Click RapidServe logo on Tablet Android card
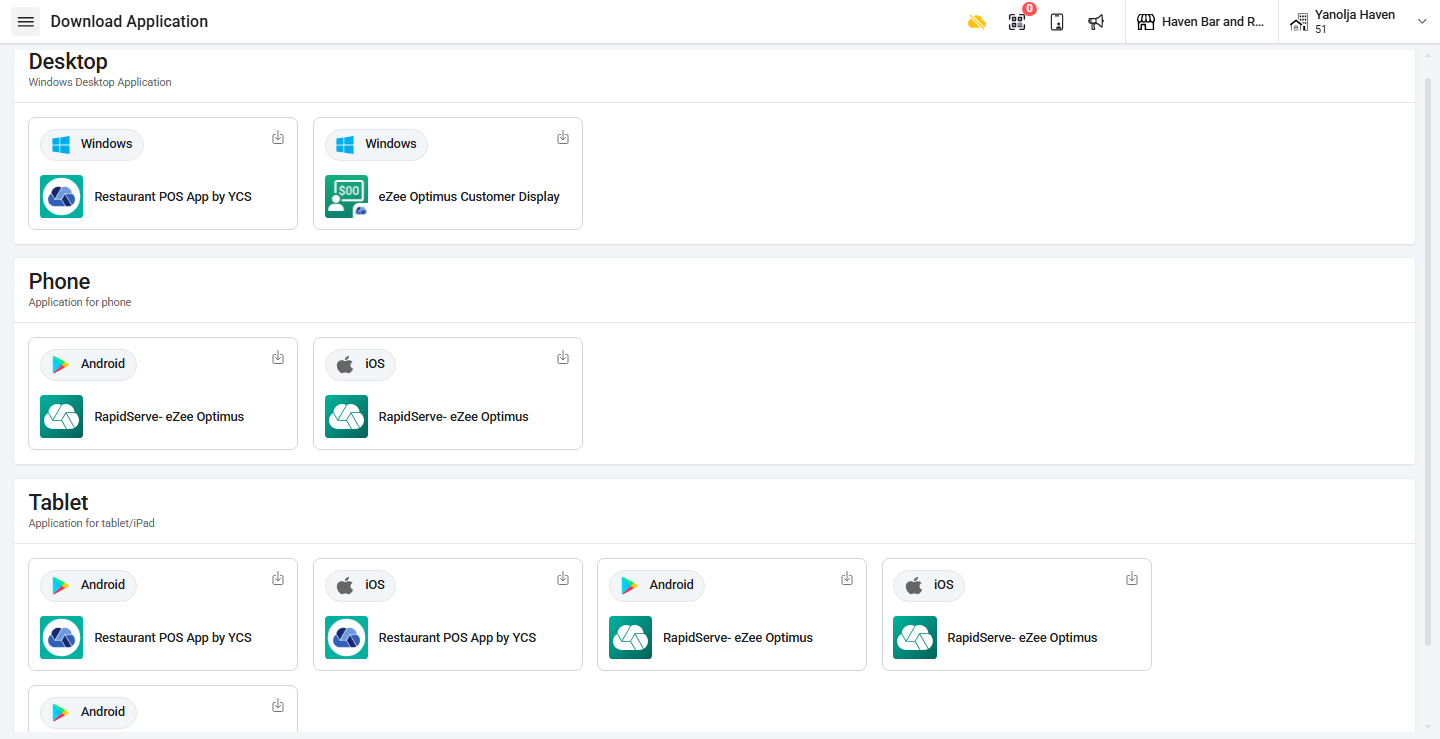Image resolution: width=1440 pixels, height=739 pixels. (x=631, y=638)
